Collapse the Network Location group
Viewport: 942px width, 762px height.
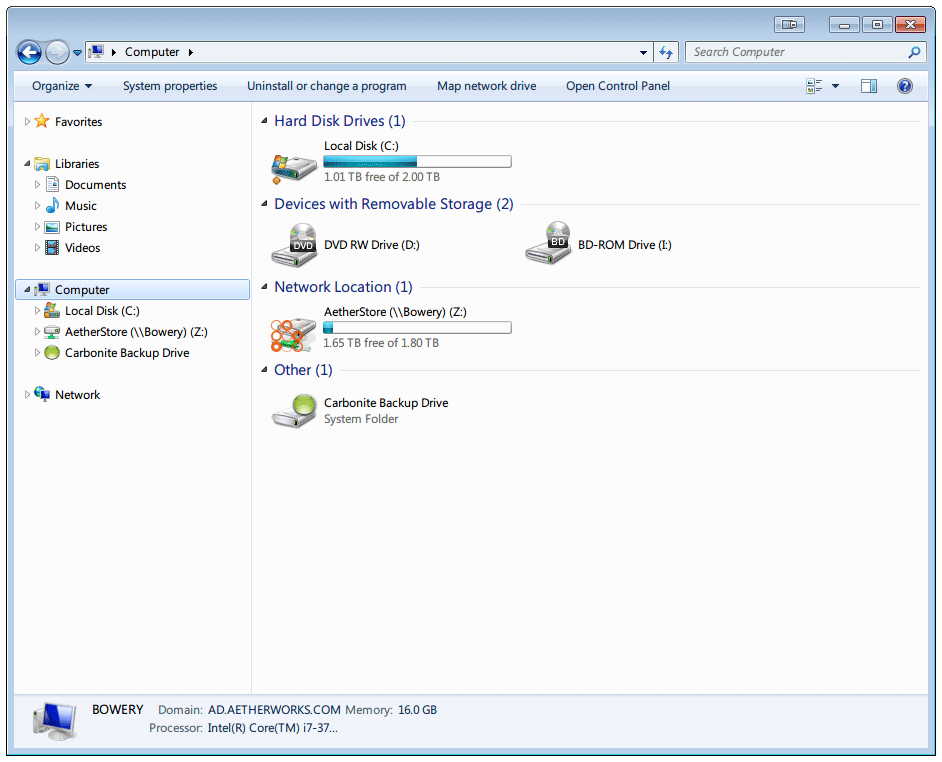point(264,287)
